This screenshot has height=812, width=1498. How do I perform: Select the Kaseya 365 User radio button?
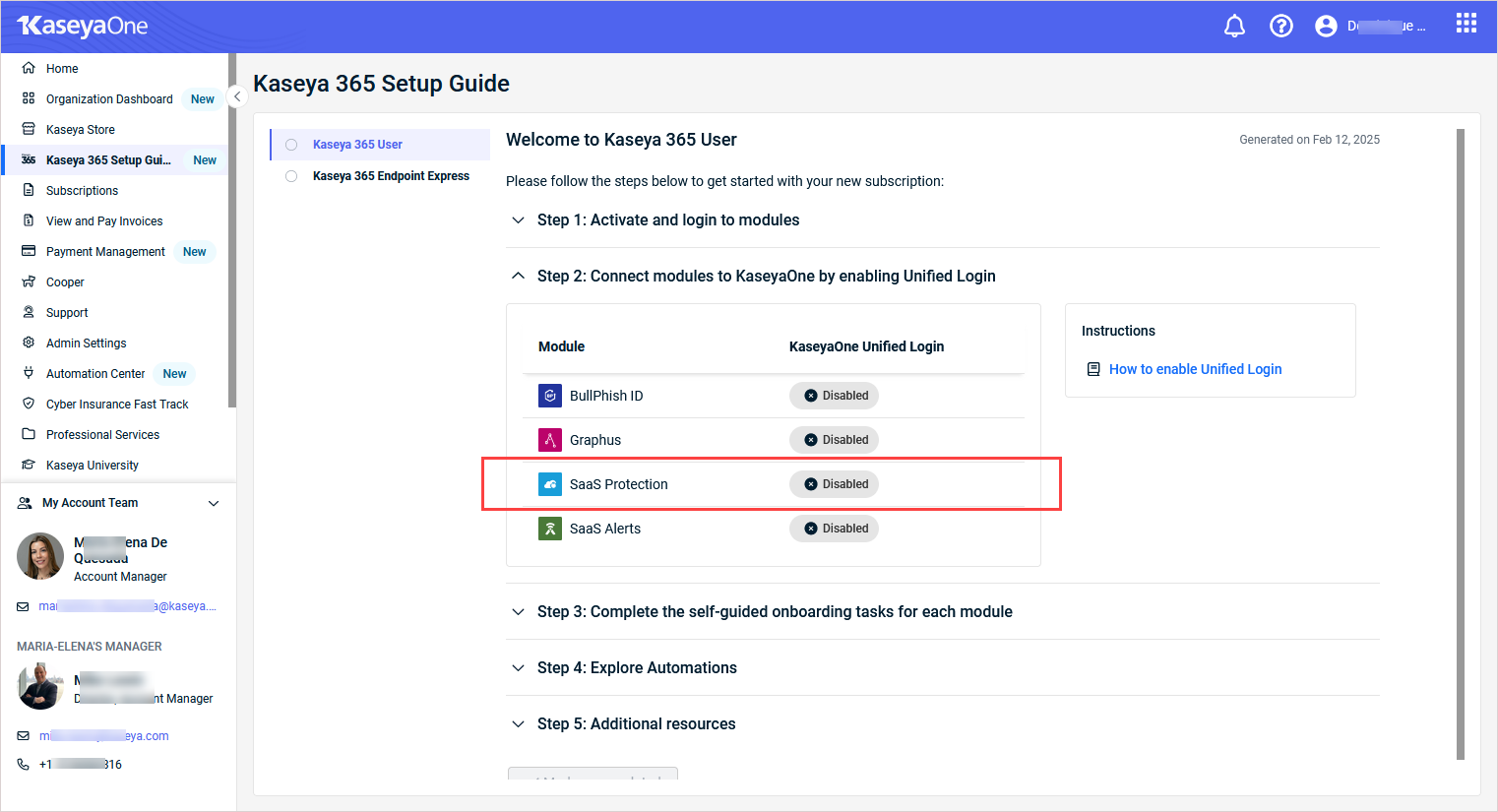click(x=291, y=145)
